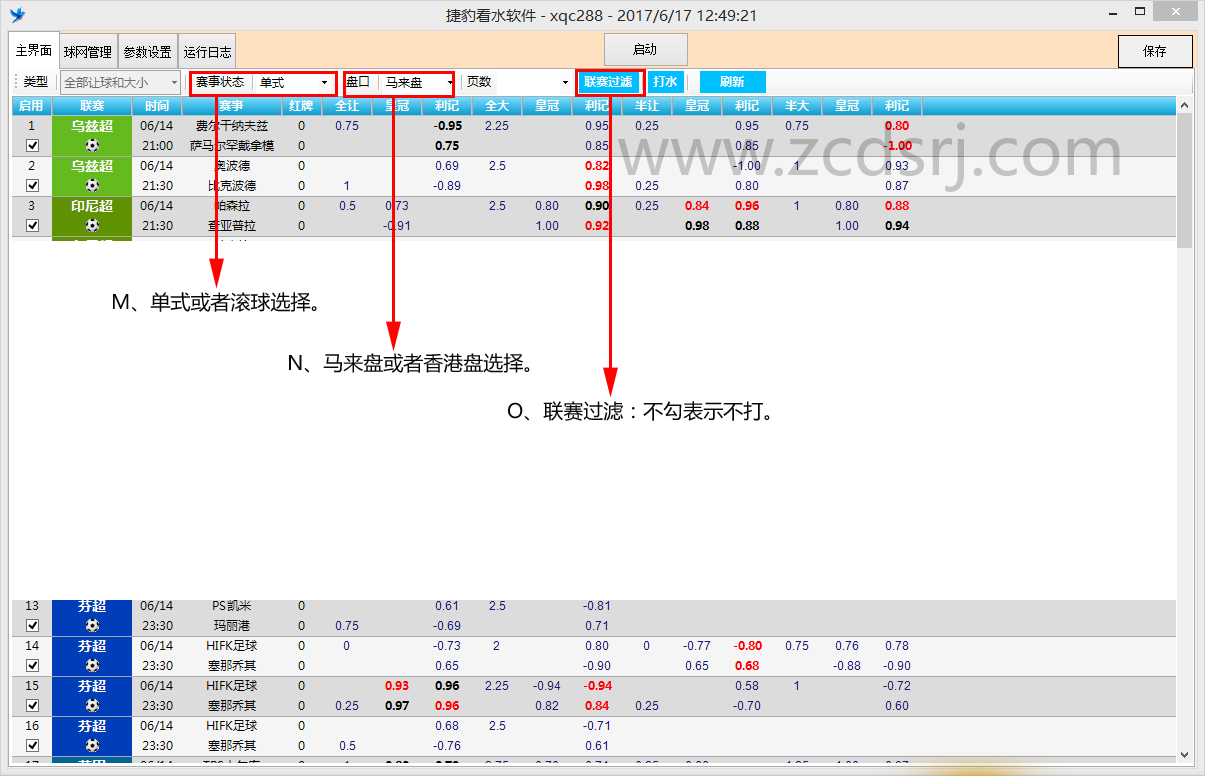Click the 联赛过滤 toolbar button

(x=609, y=82)
